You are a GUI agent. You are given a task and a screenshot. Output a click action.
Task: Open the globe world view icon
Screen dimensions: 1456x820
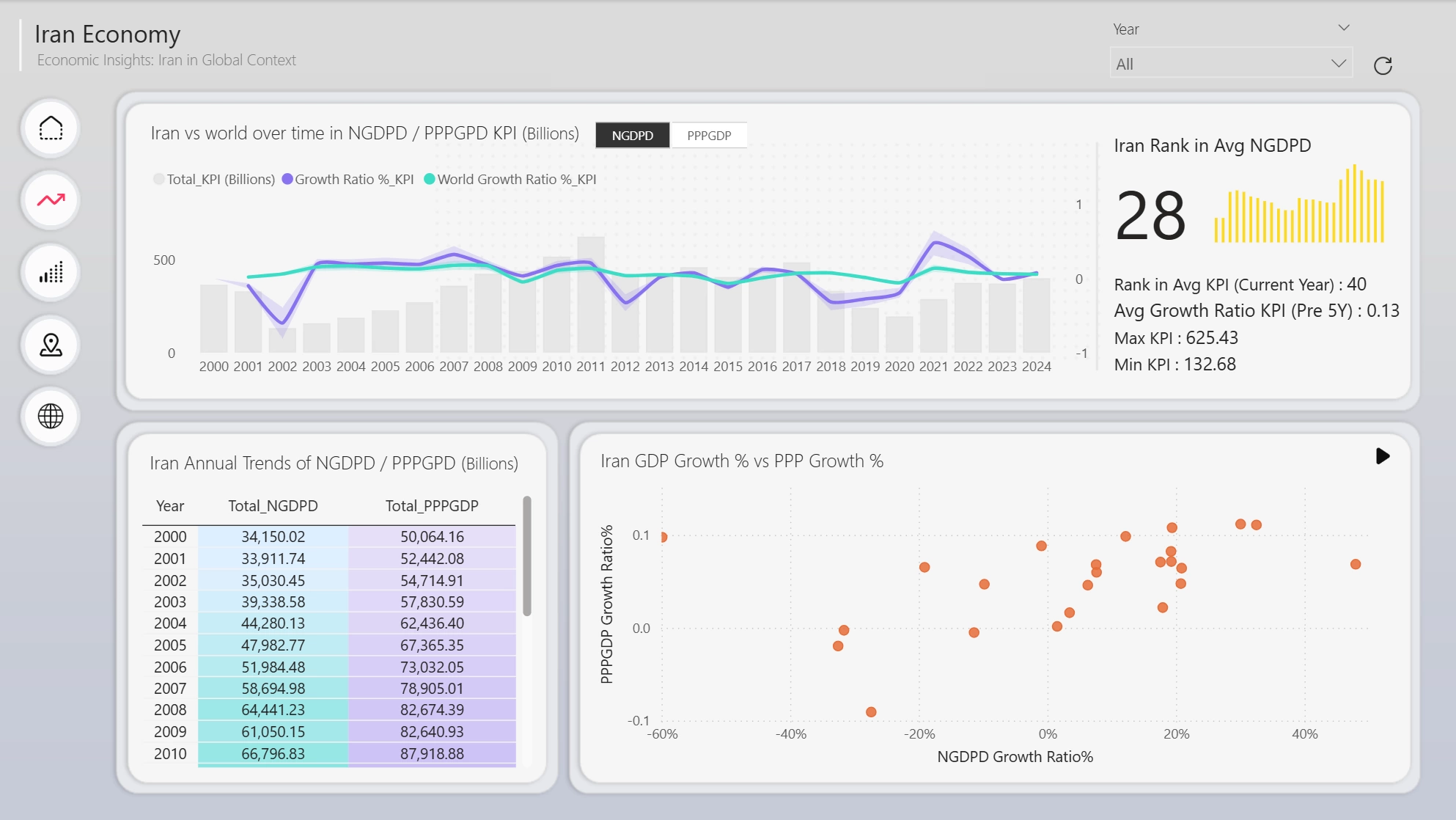[x=51, y=417]
